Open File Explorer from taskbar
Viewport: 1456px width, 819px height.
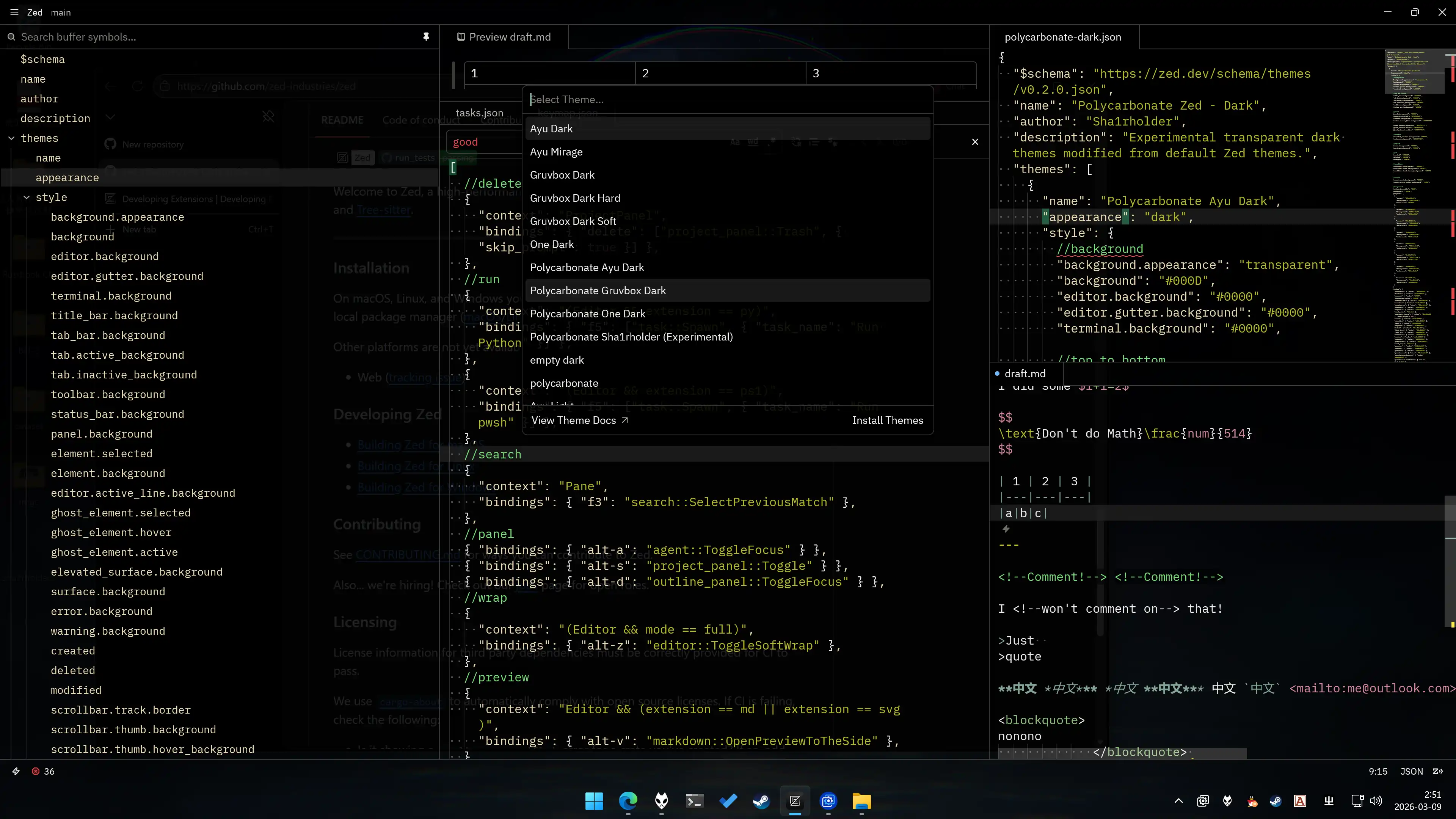coord(861,801)
